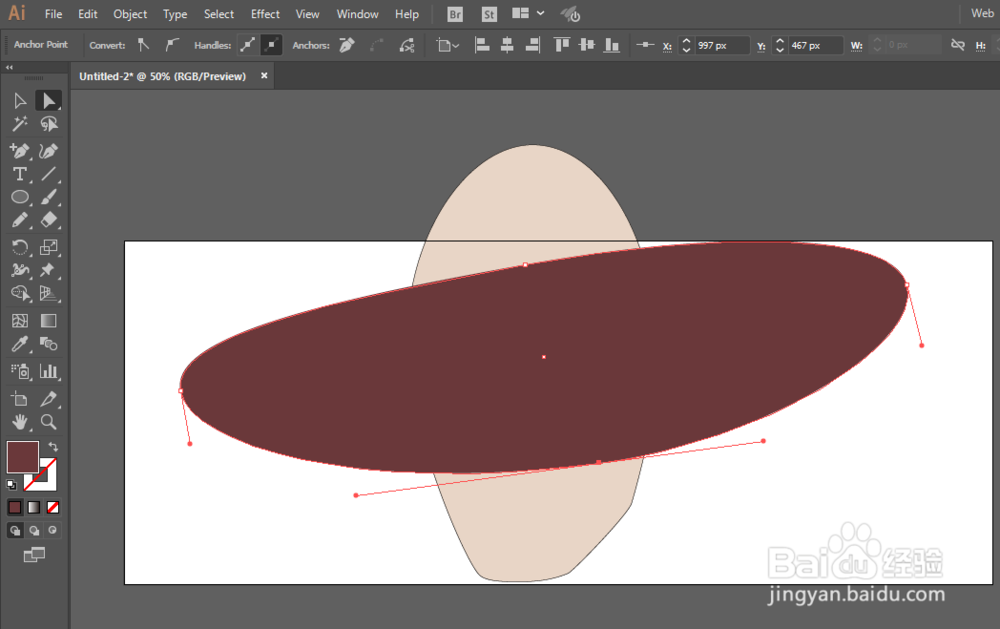
Task: Select the Type tool
Action: pyautogui.click(x=20, y=174)
